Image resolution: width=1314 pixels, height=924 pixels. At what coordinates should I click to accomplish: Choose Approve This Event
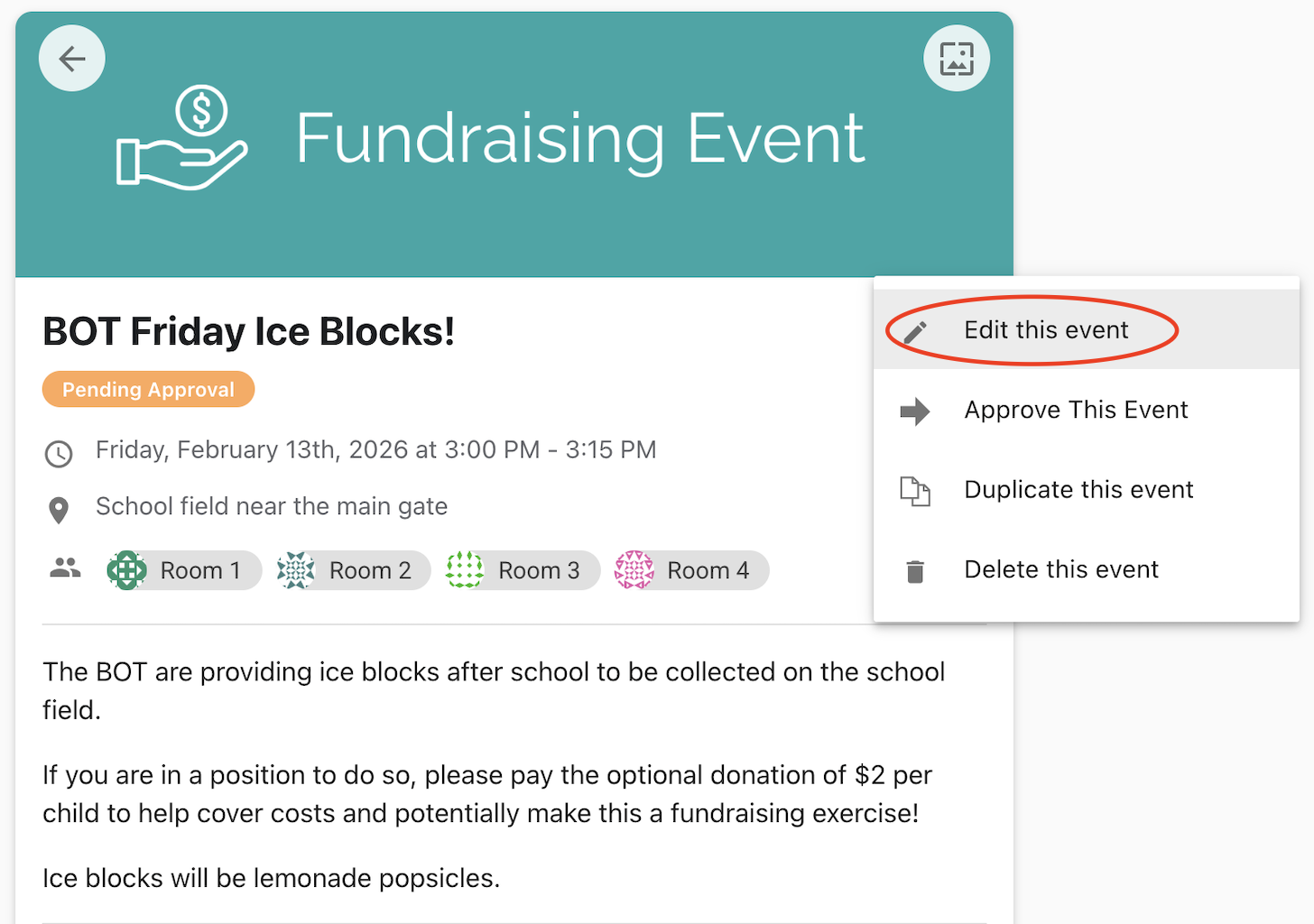[1076, 410]
